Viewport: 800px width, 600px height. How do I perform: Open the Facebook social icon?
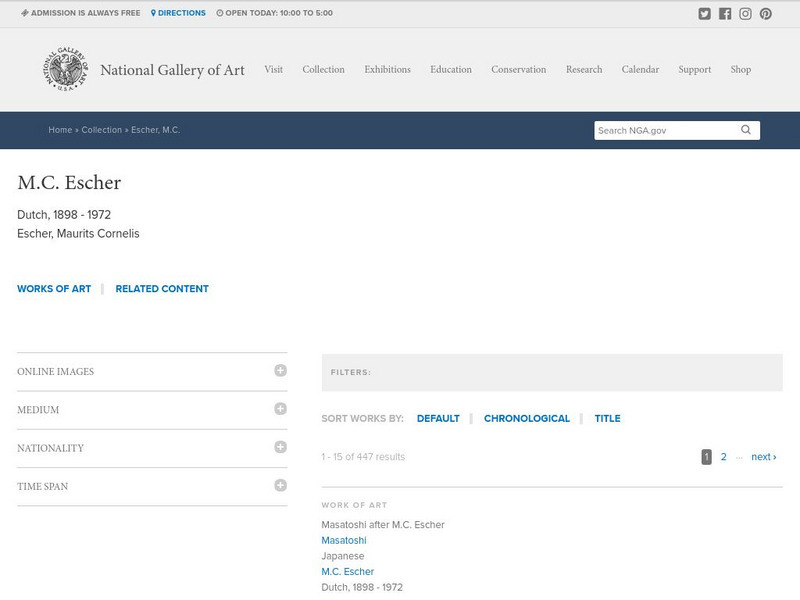724,14
